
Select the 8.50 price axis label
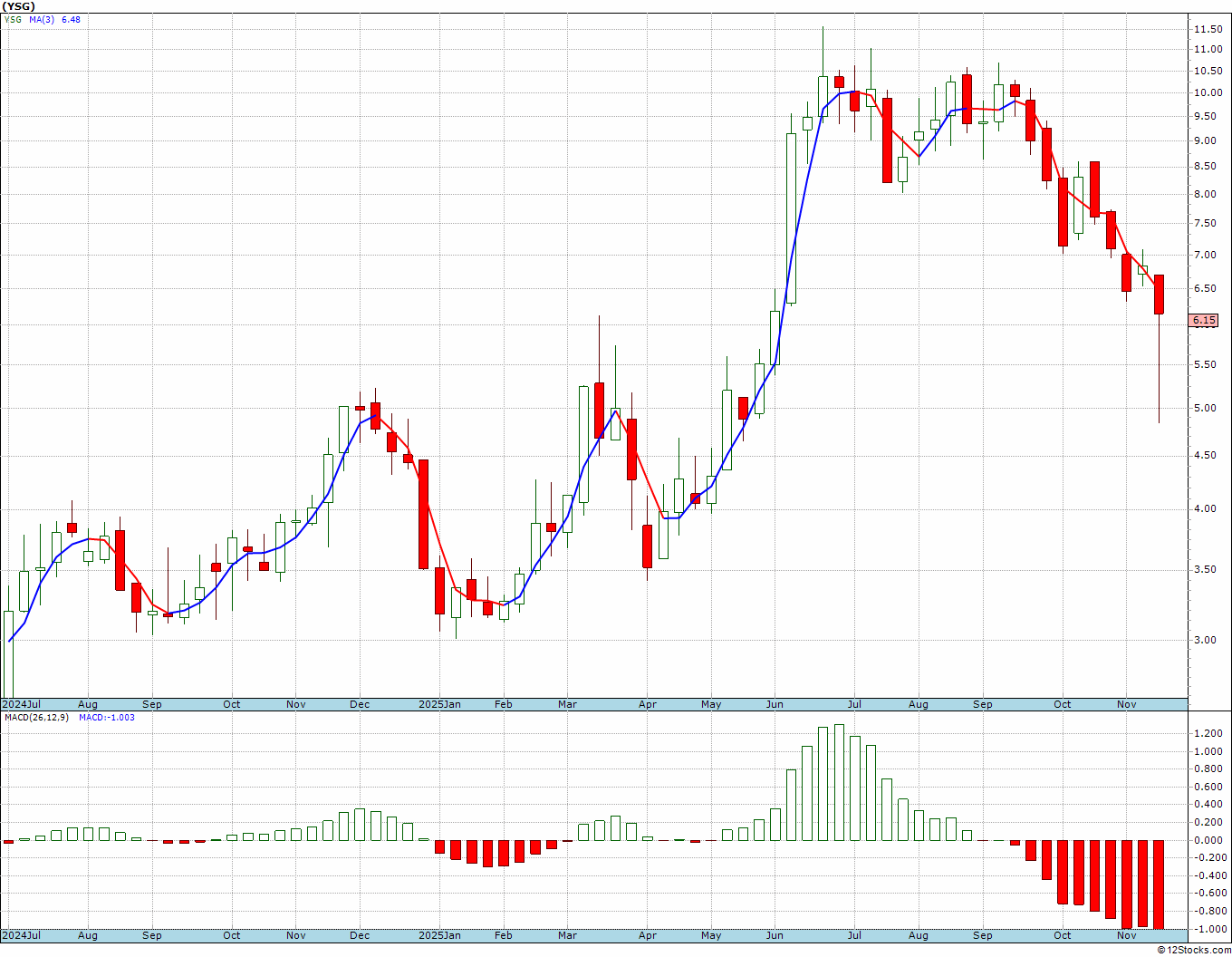[1206, 166]
